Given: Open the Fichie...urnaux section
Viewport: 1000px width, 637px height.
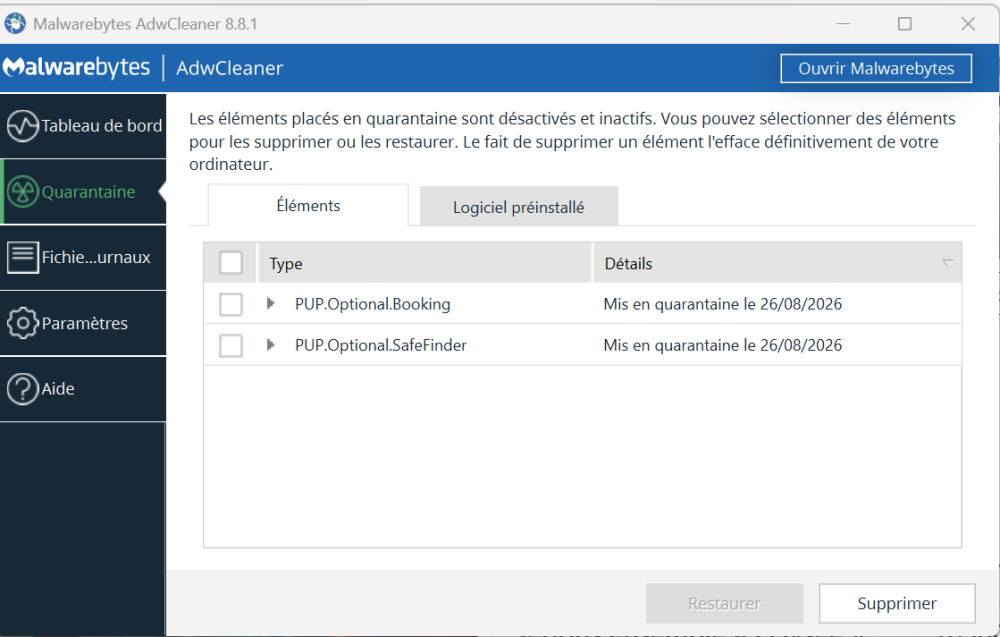Looking at the screenshot, I should tap(83, 258).
